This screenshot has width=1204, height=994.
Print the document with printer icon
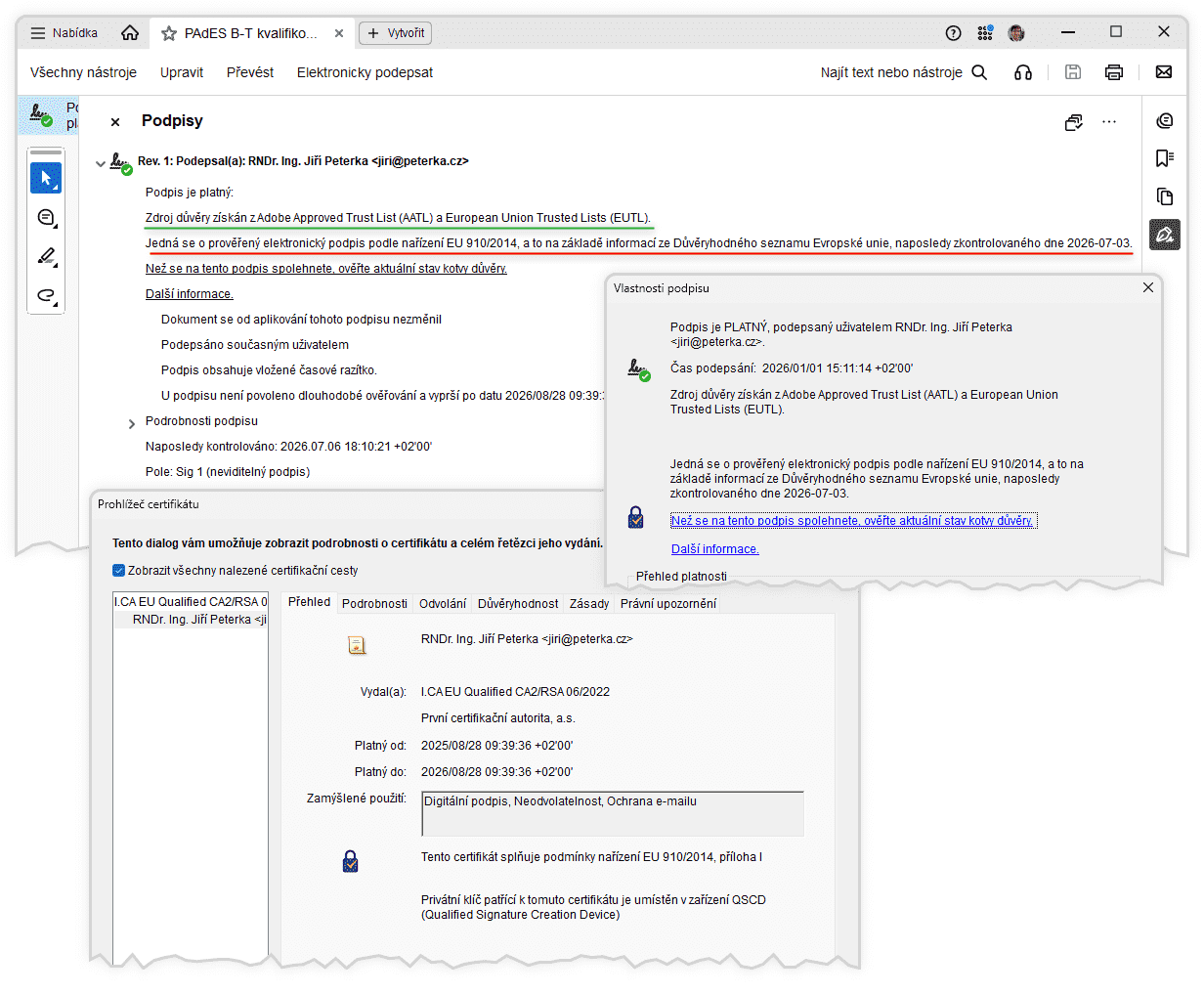[x=1114, y=72]
